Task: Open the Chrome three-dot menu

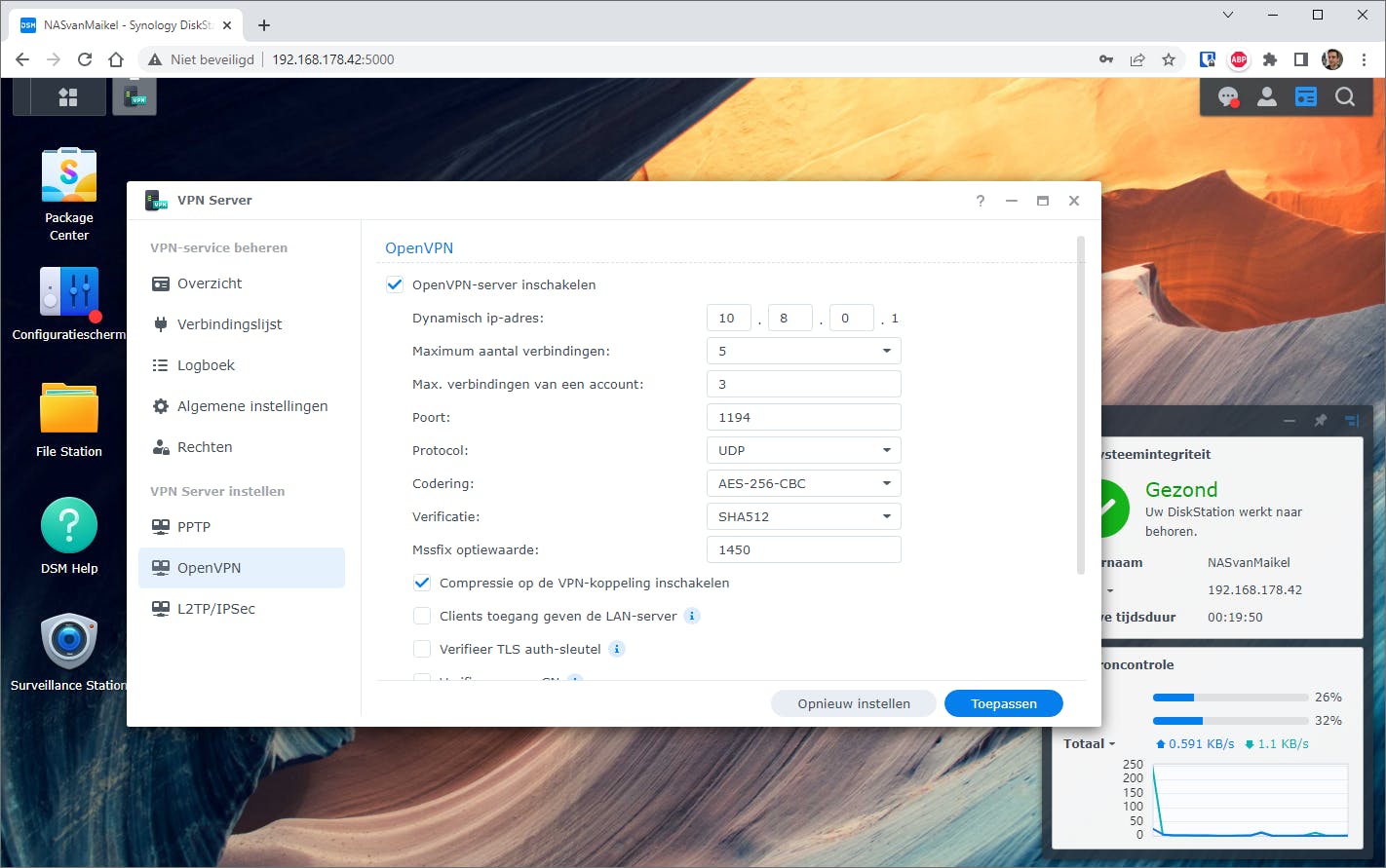Action: coord(1364,59)
